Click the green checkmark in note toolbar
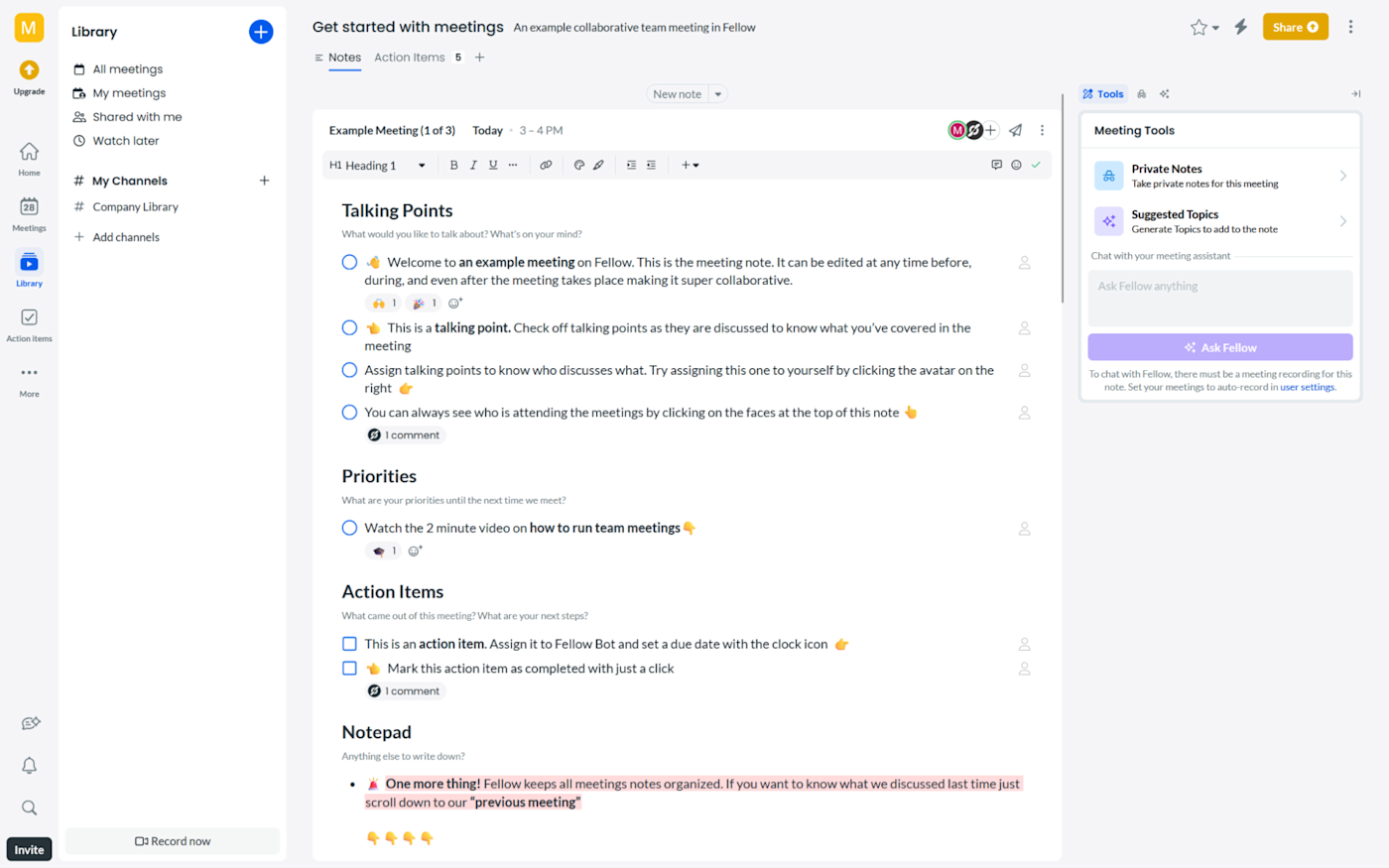Viewport: 1389px width, 868px height. [1036, 165]
